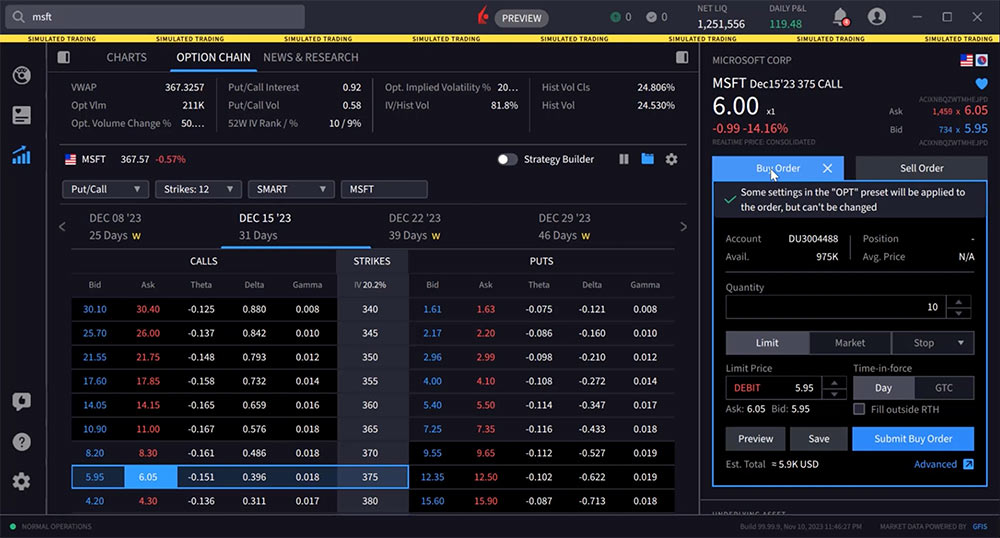Show next expiration dates arrow

684,226
